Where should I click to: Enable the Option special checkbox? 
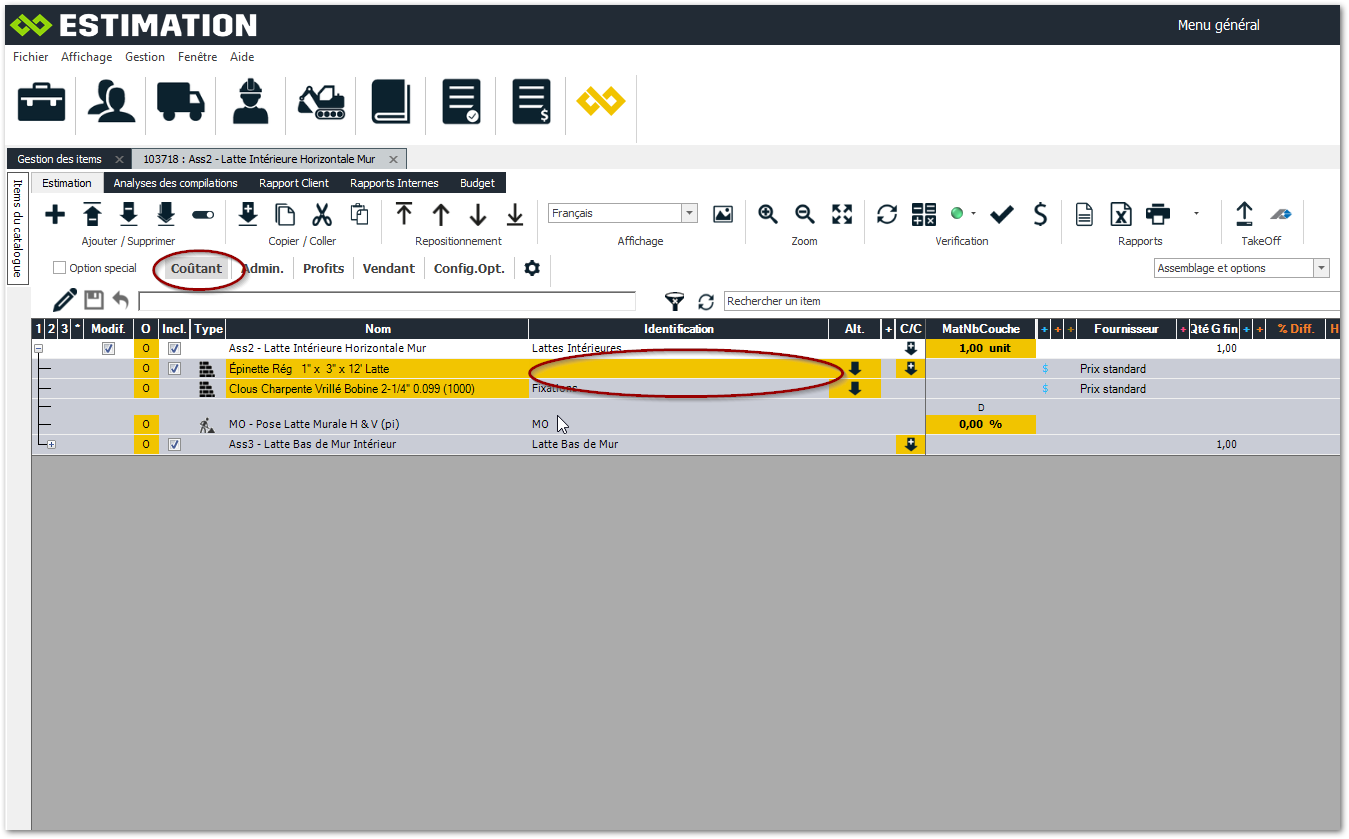(x=59, y=268)
